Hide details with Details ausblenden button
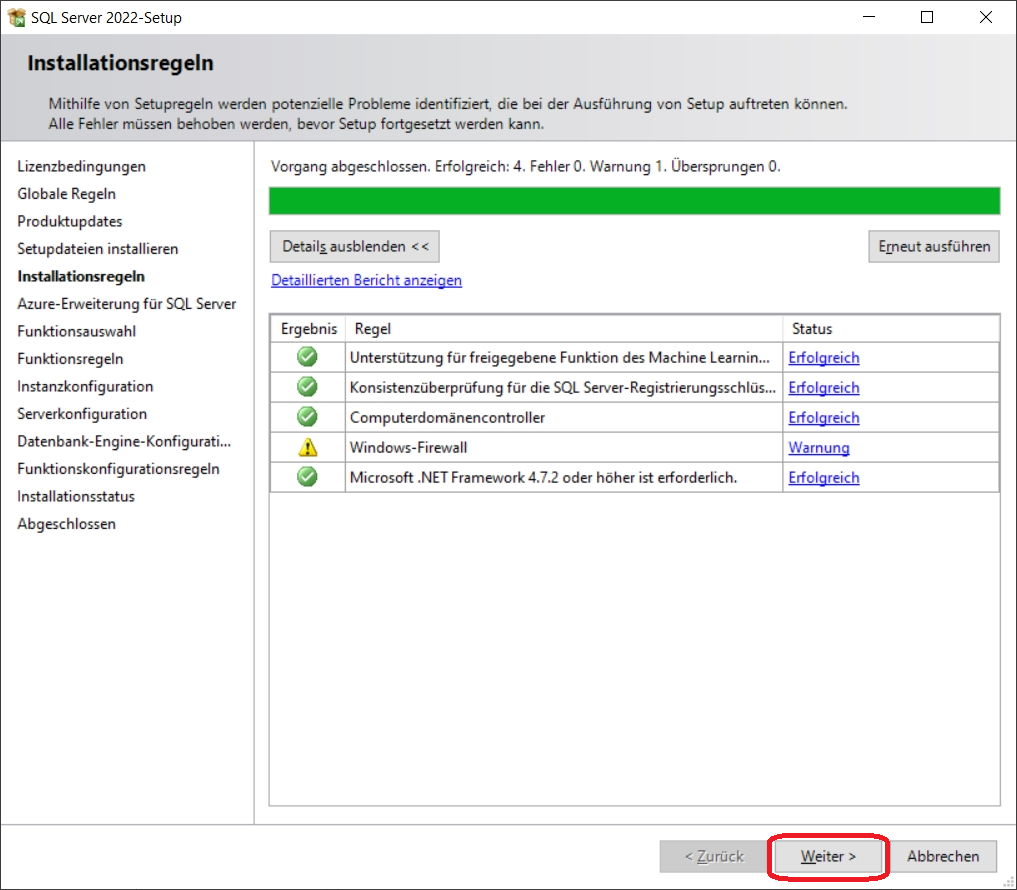 pos(355,247)
